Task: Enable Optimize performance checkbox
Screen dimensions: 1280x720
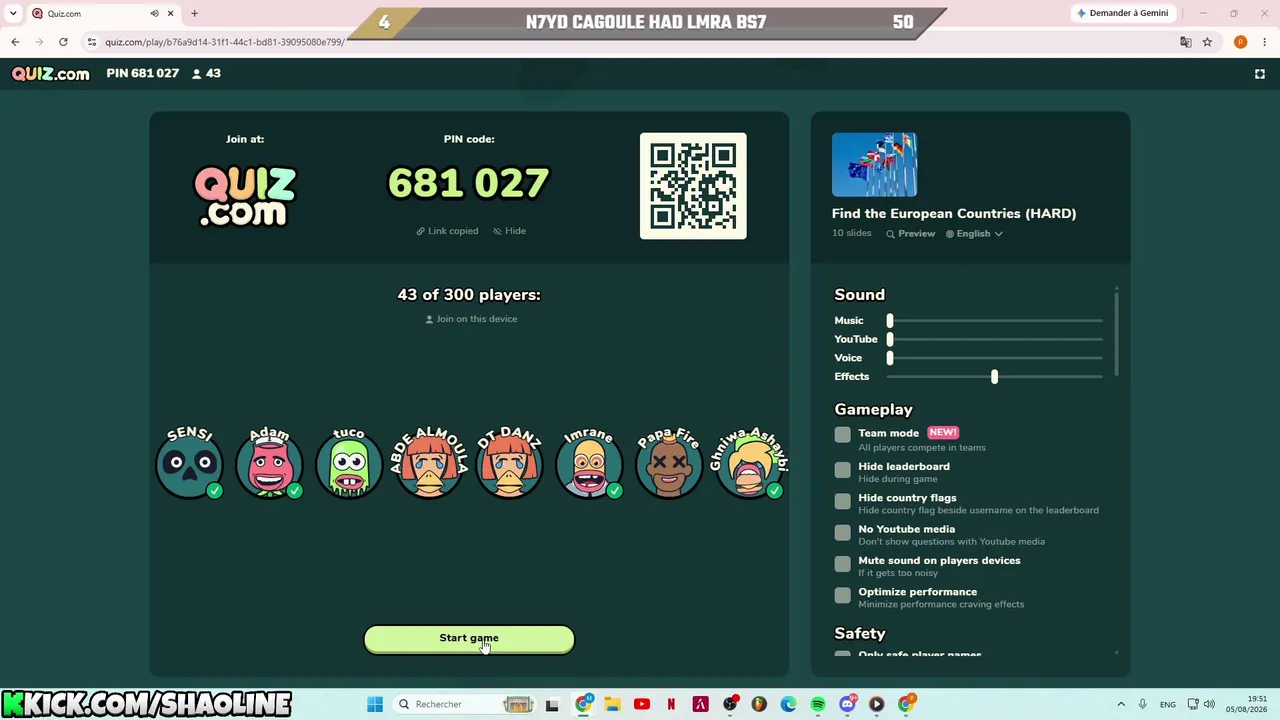Action: coord(843,595)
